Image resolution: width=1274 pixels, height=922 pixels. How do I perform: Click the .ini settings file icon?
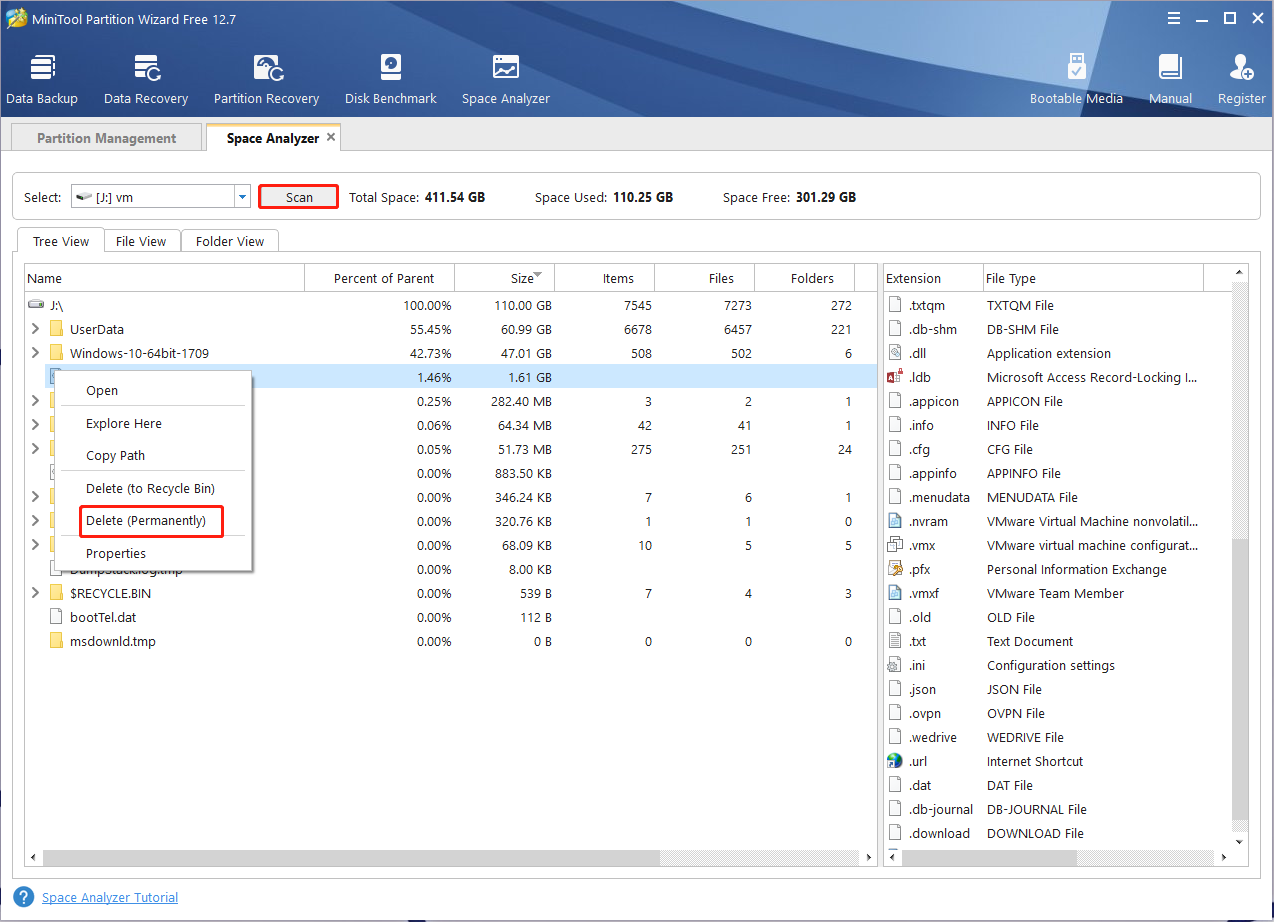[895, 665]
